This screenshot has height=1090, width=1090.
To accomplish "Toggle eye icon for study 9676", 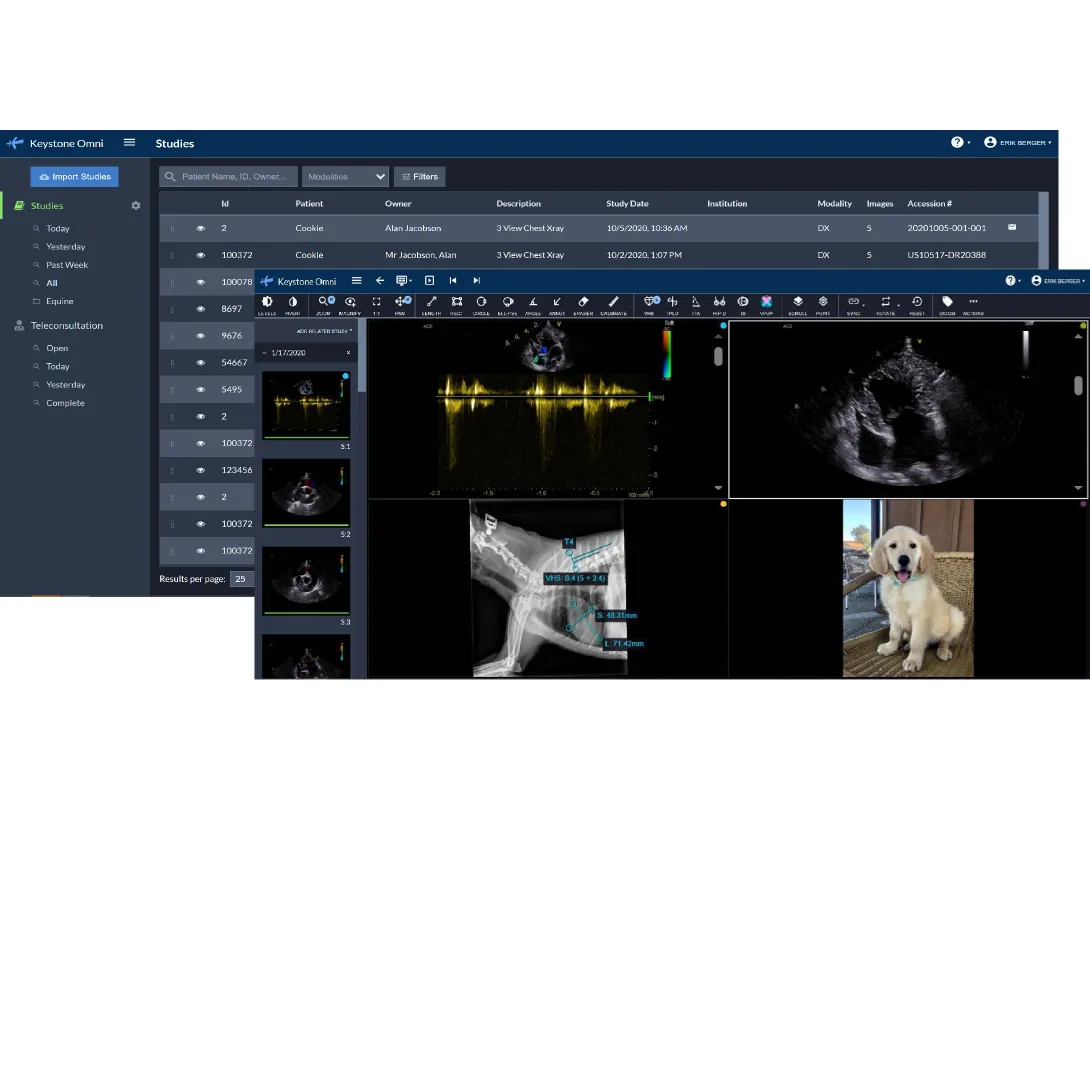I will [x=200, y=336].
